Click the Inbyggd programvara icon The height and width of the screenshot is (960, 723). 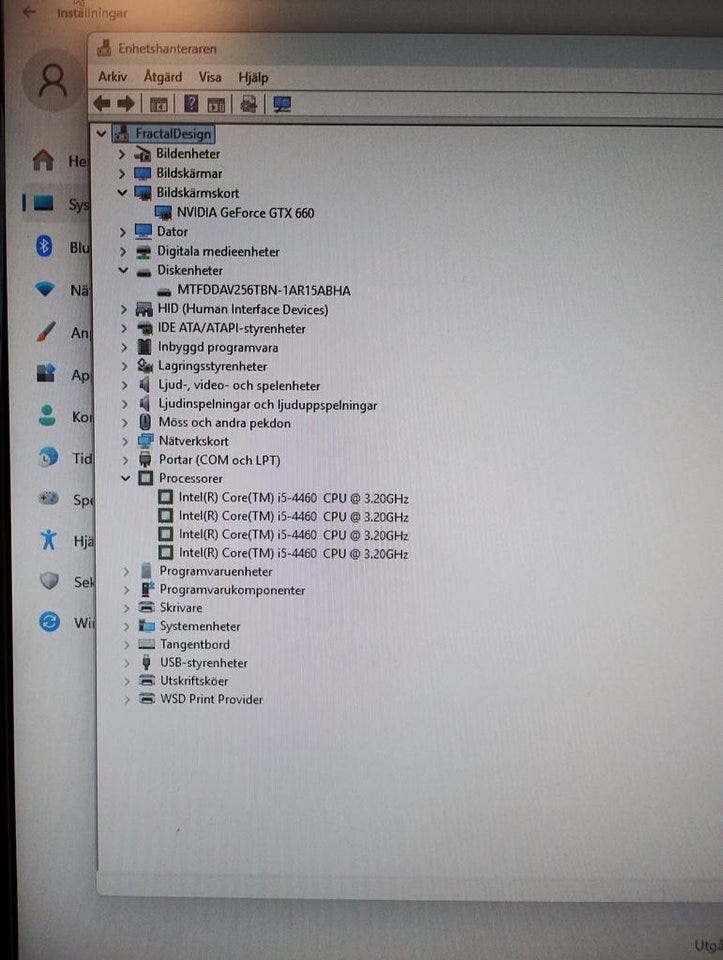click(144, 347)
